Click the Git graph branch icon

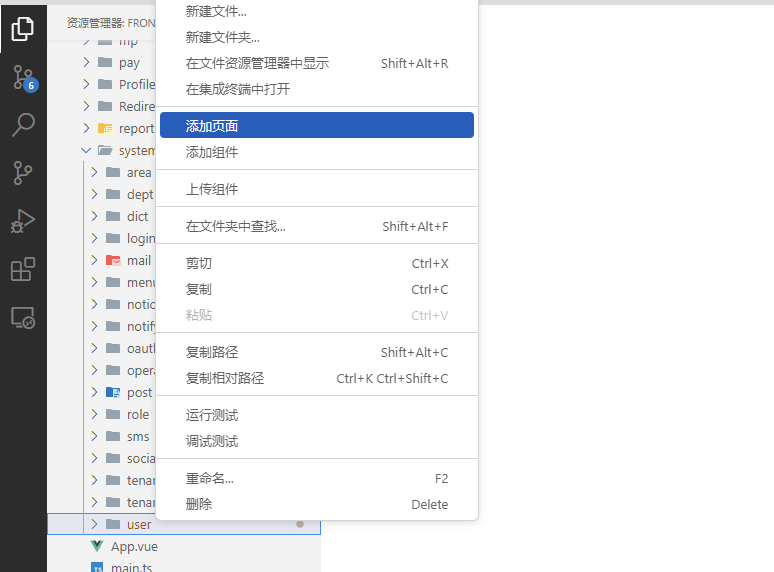23,173
